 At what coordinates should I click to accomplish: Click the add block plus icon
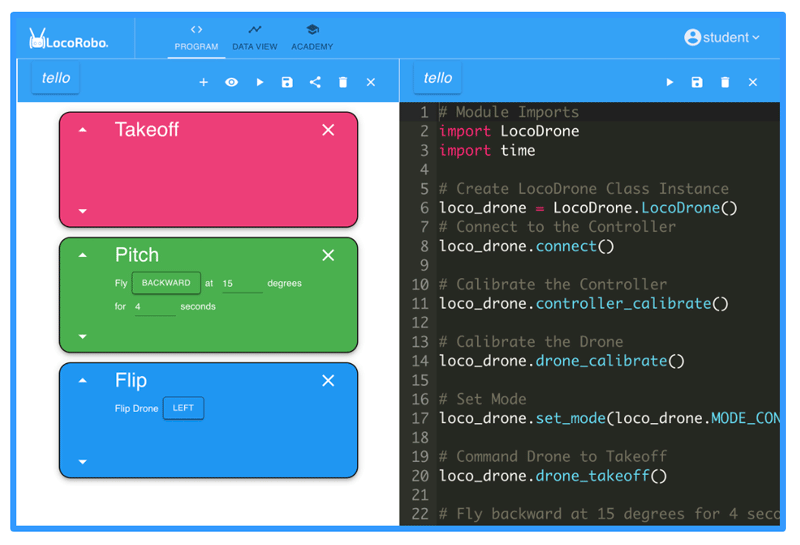coord(203,83)
